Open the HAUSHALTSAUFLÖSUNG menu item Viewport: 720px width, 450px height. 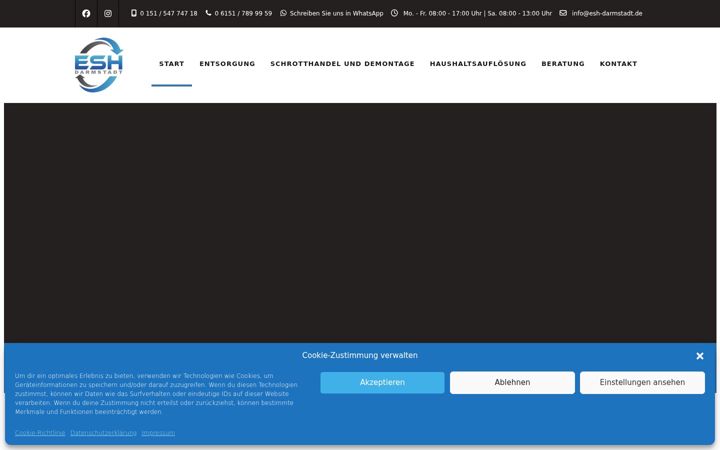click(x=478, y=64)
